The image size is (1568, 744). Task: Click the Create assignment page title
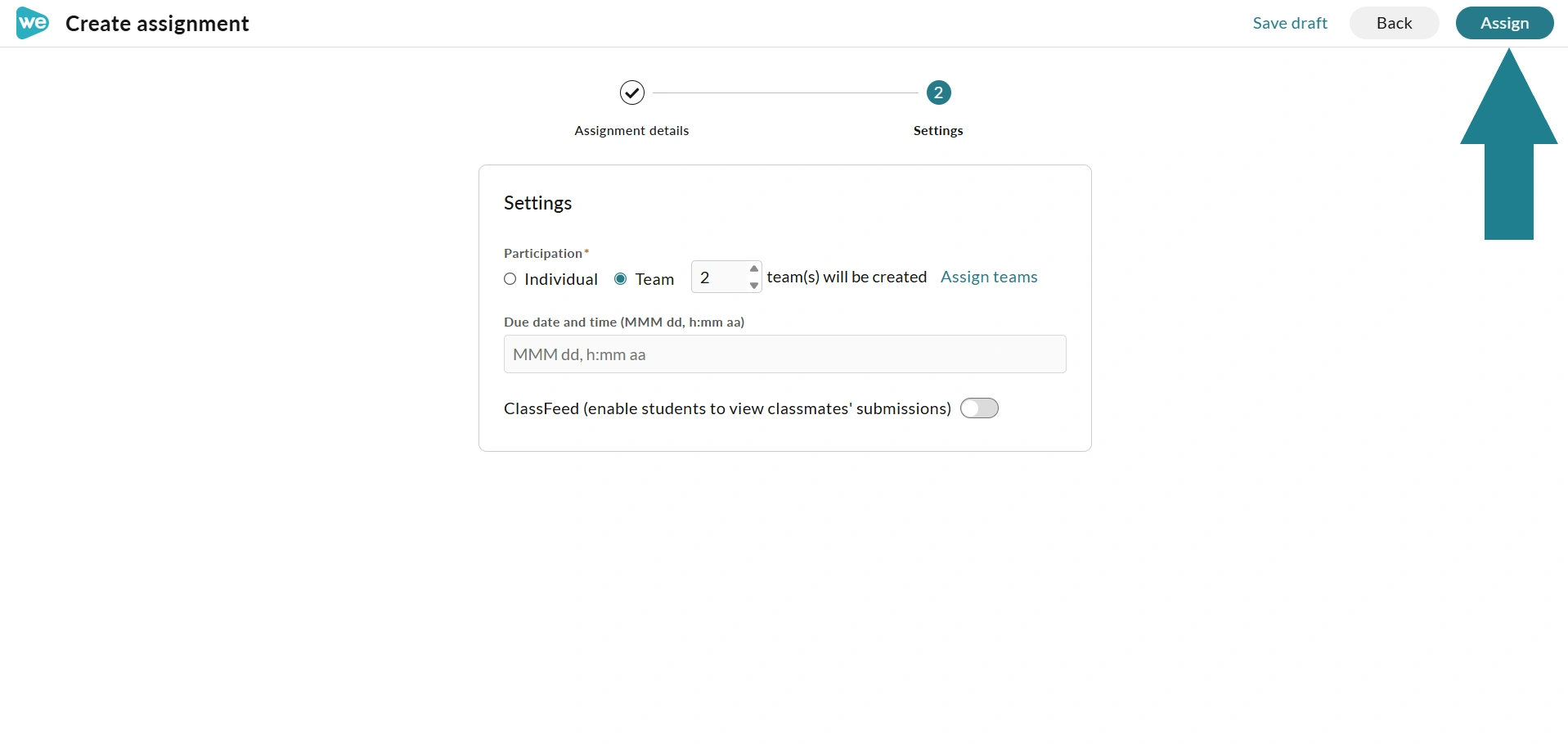pos(157,24)
